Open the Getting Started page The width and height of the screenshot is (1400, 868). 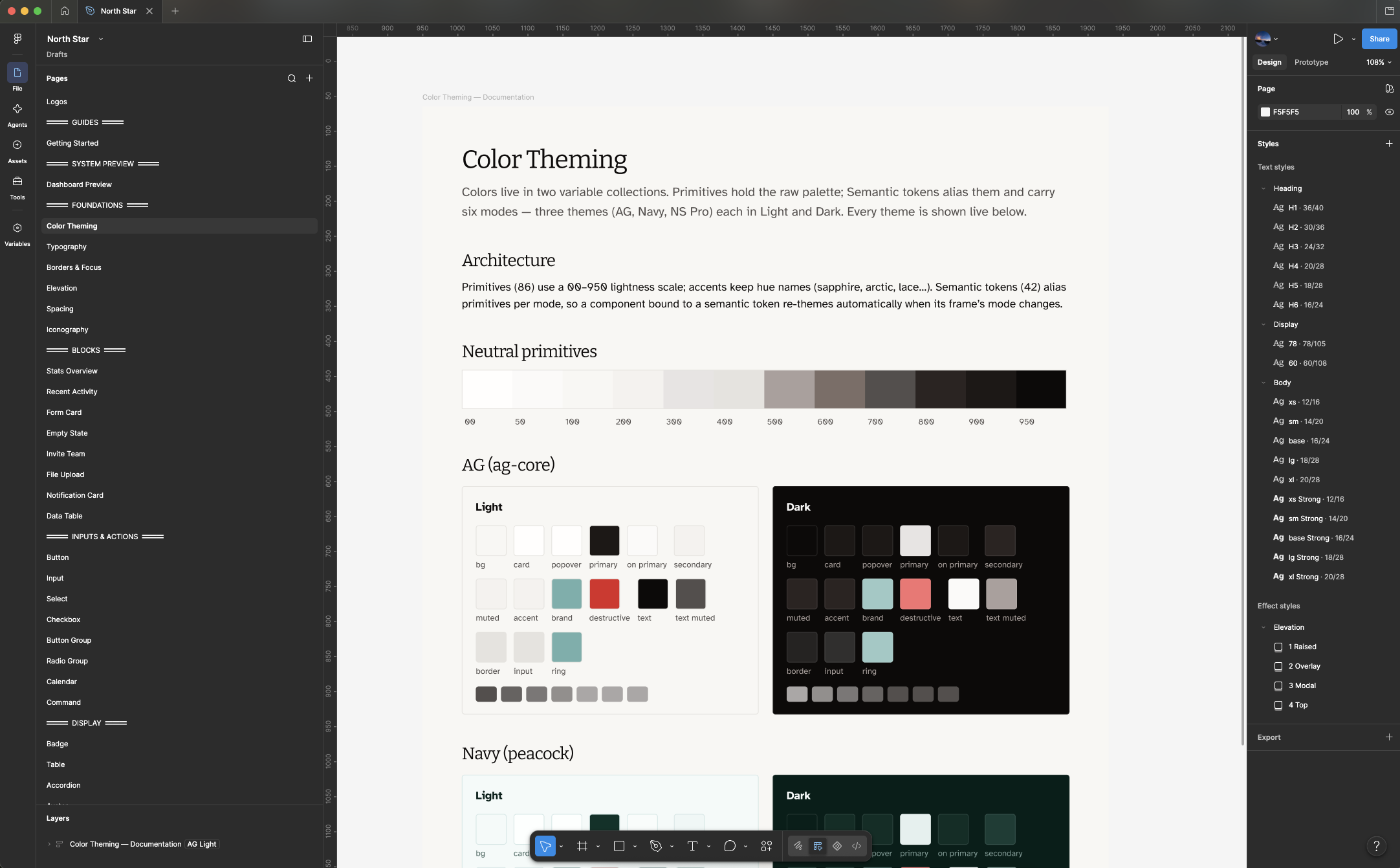click(x=179, y=143)
